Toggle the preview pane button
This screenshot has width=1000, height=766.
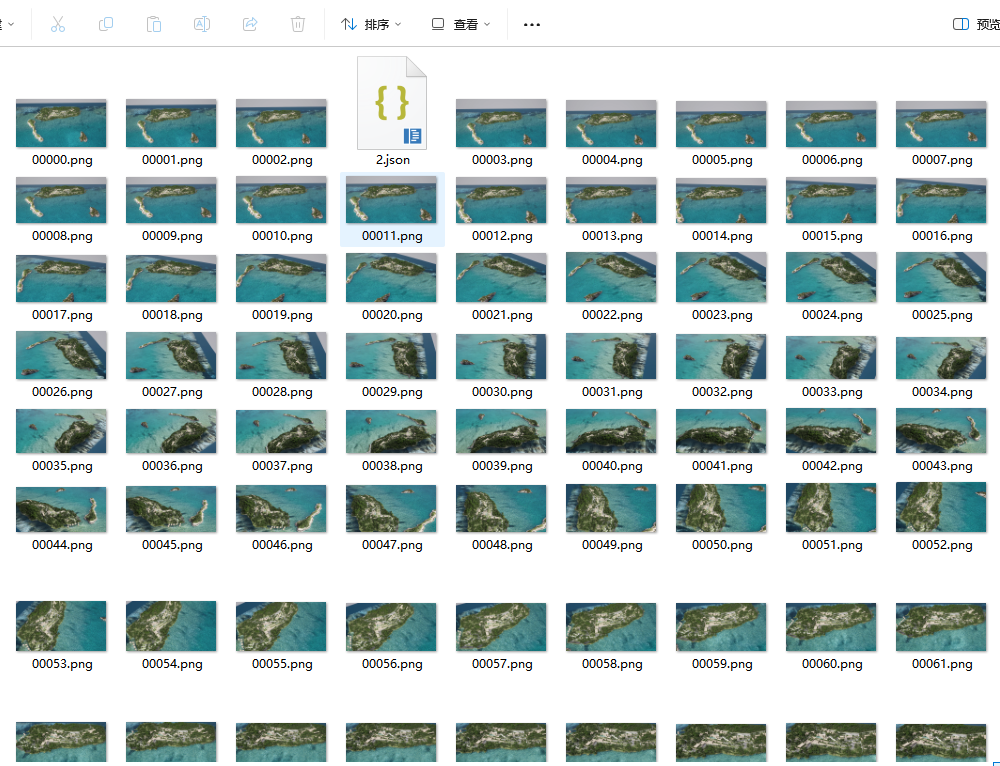[x=976, y=24]
